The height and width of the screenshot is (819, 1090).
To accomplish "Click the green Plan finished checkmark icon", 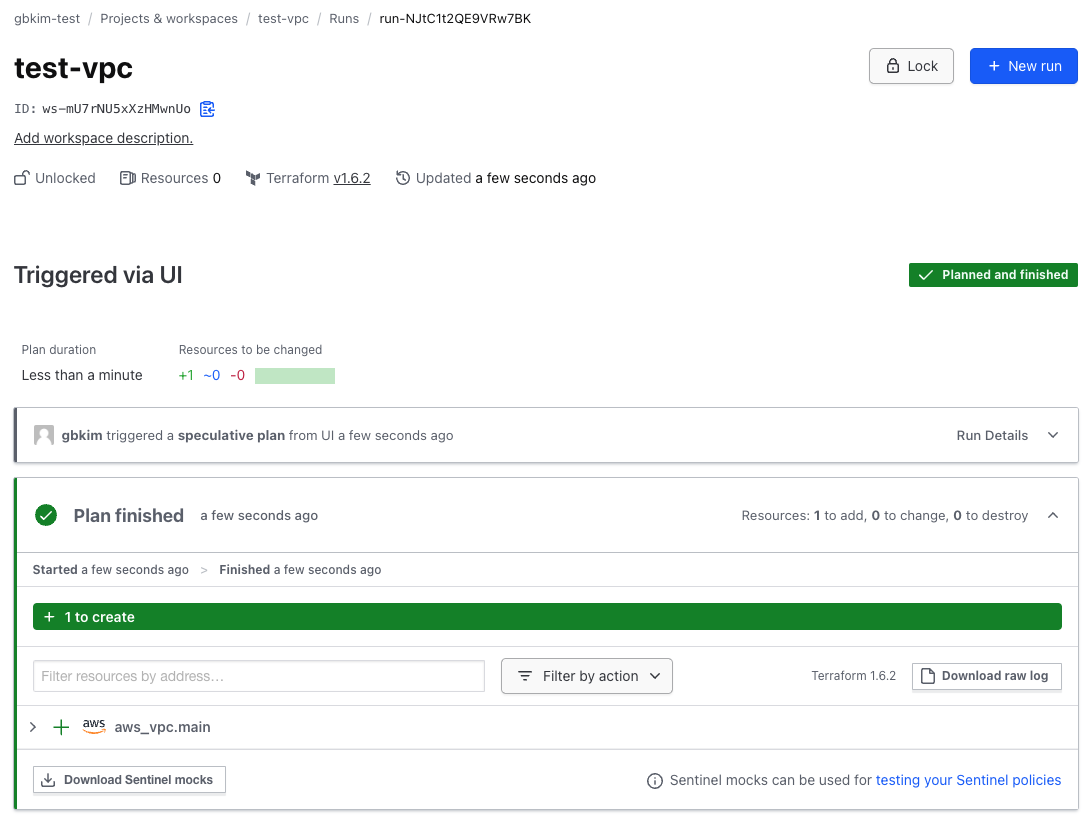I will point(46,515).
